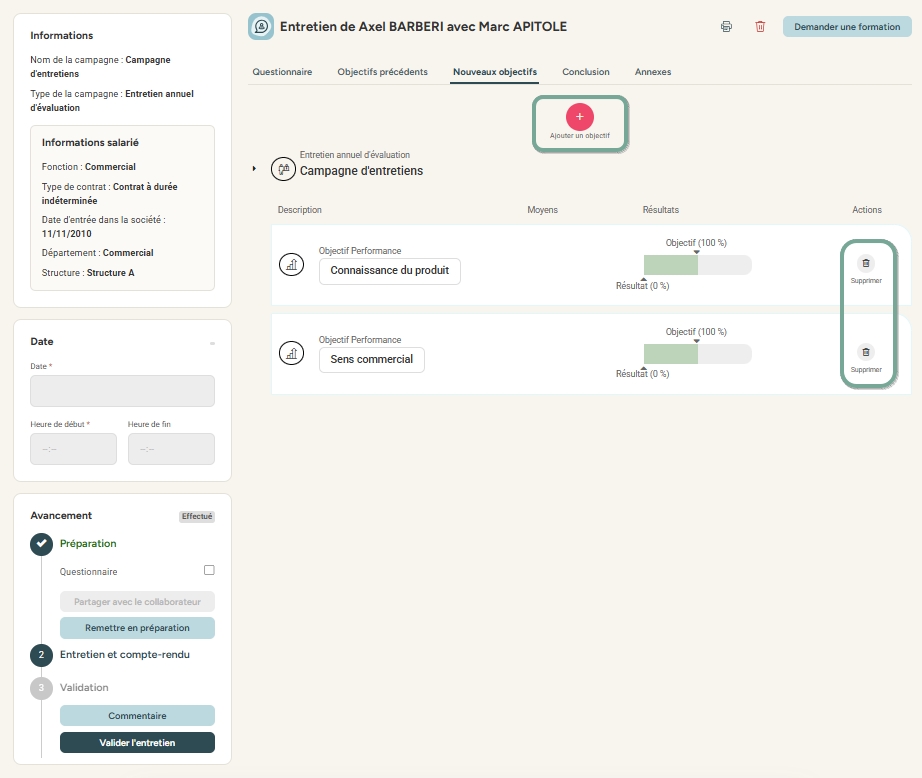Click the performance icon beside Connaissance du produit
This screenshot has height=778, width=922.
pyautogui.click(x=291, y=264)
